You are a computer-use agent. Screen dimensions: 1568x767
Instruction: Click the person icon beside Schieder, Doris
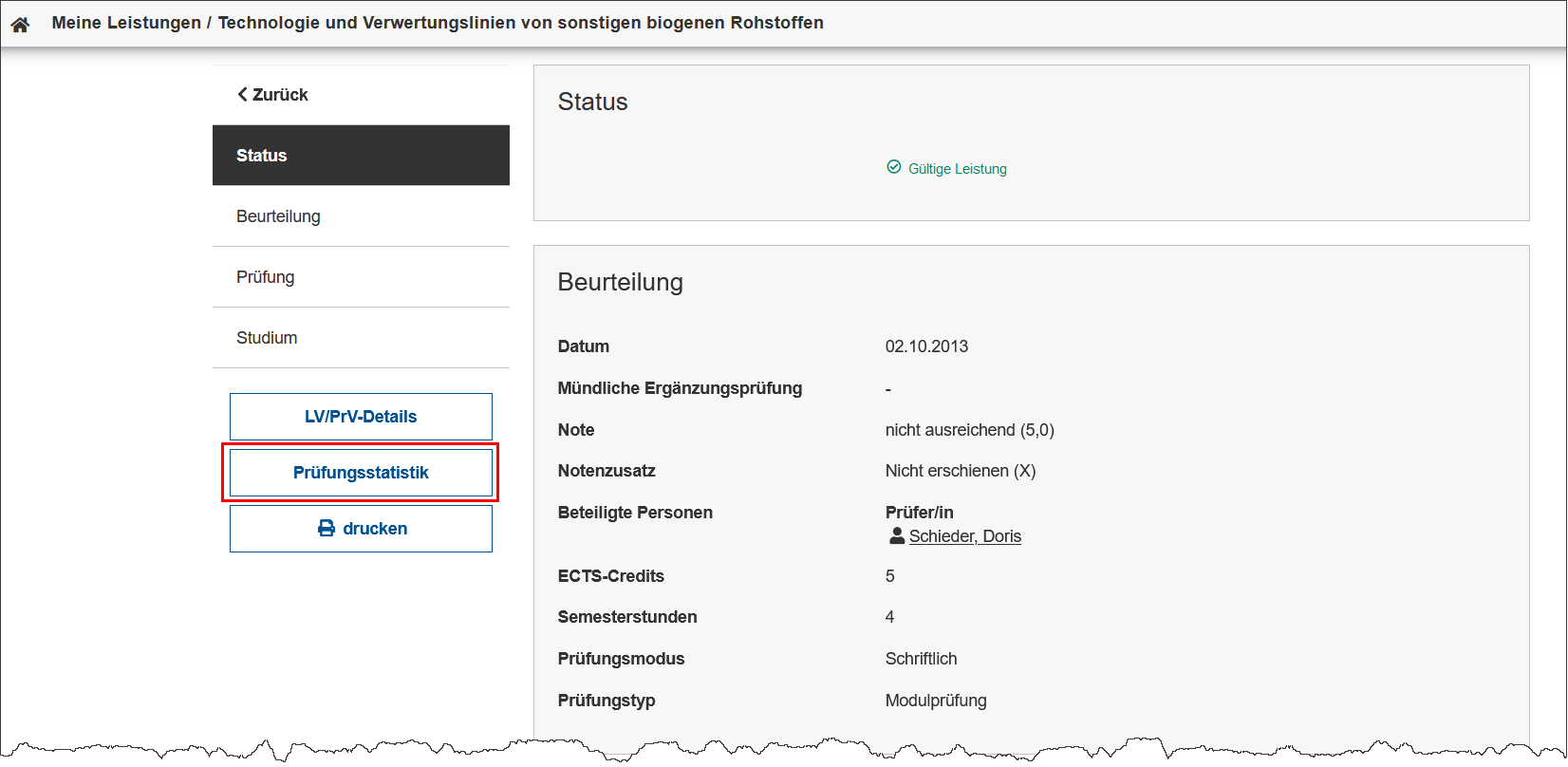[896, 536]
